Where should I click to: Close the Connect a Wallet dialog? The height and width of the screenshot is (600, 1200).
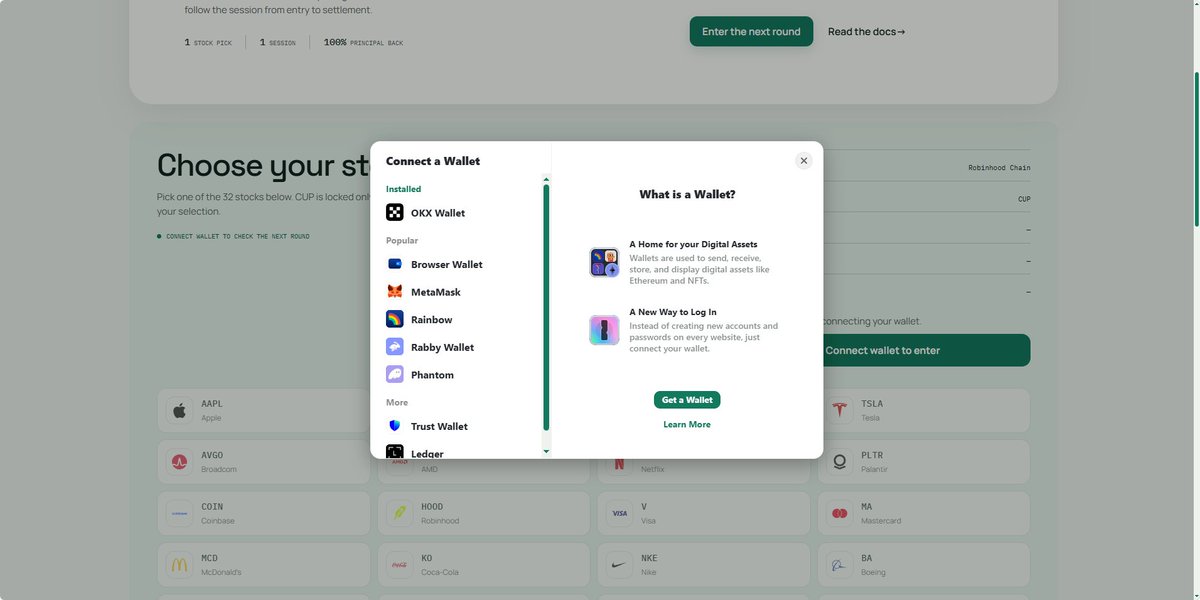coord(804,161)
